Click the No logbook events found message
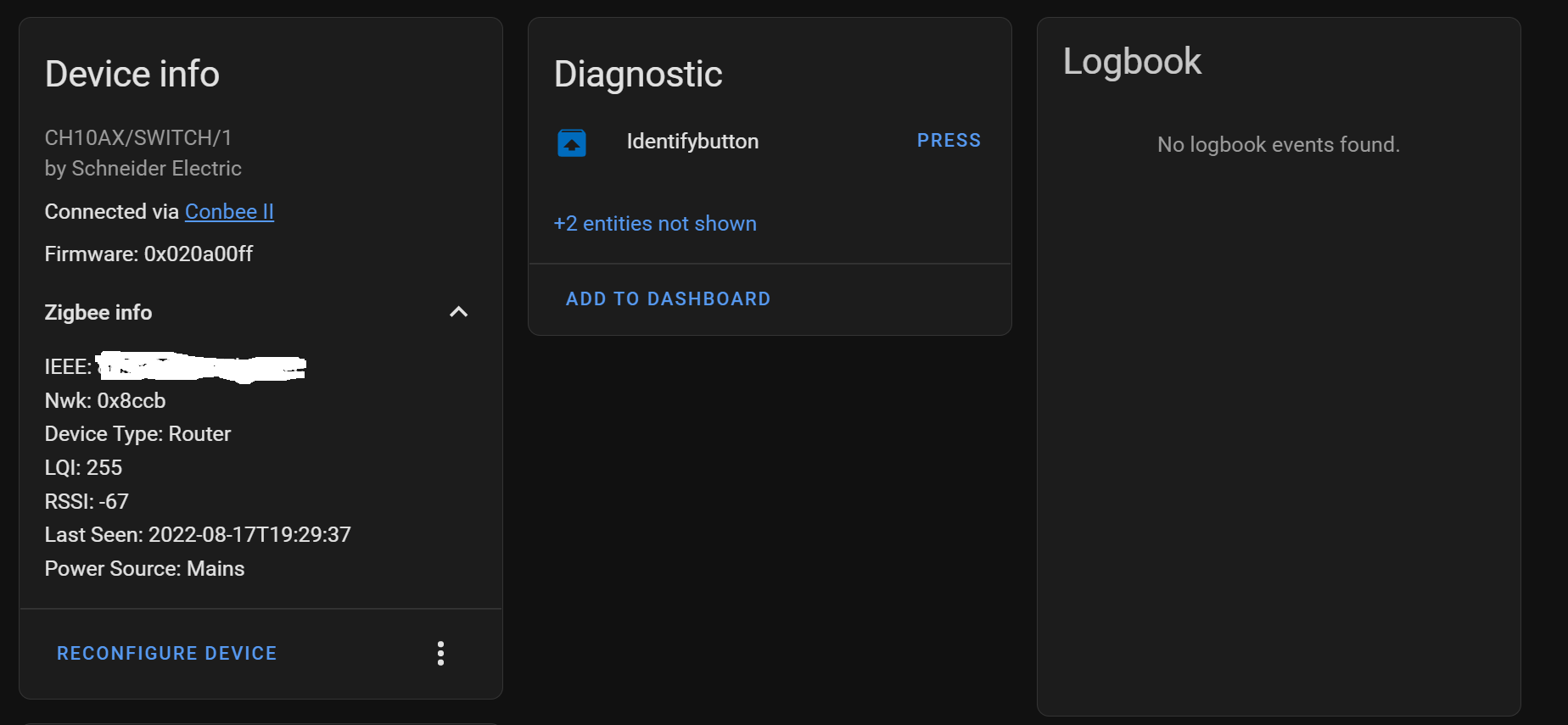The image size is (1568, 725). (x=1279, y=144)
